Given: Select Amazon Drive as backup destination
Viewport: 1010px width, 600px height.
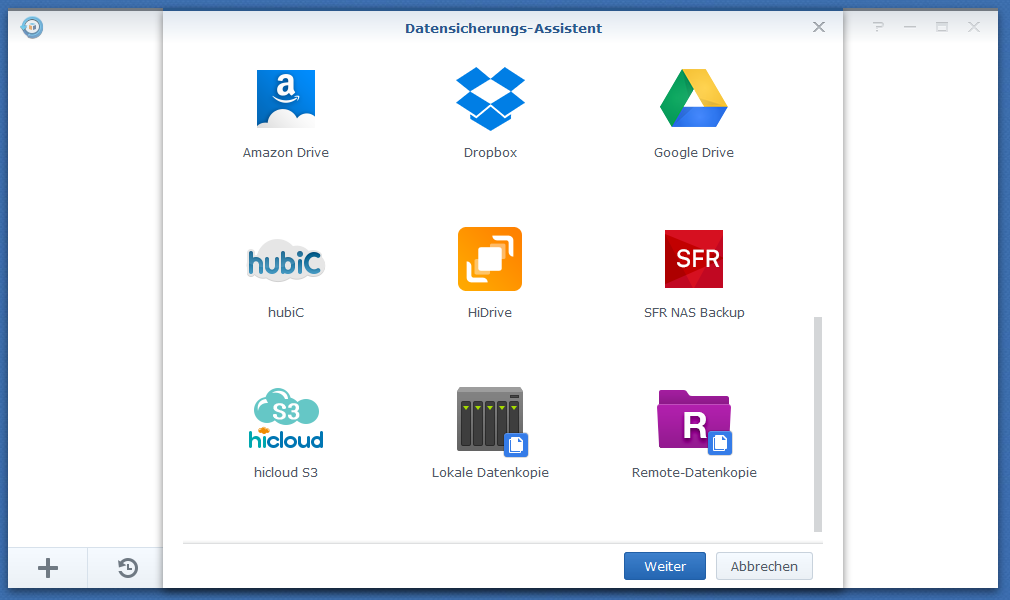Looking at the screenshot, I should point(286,98).
